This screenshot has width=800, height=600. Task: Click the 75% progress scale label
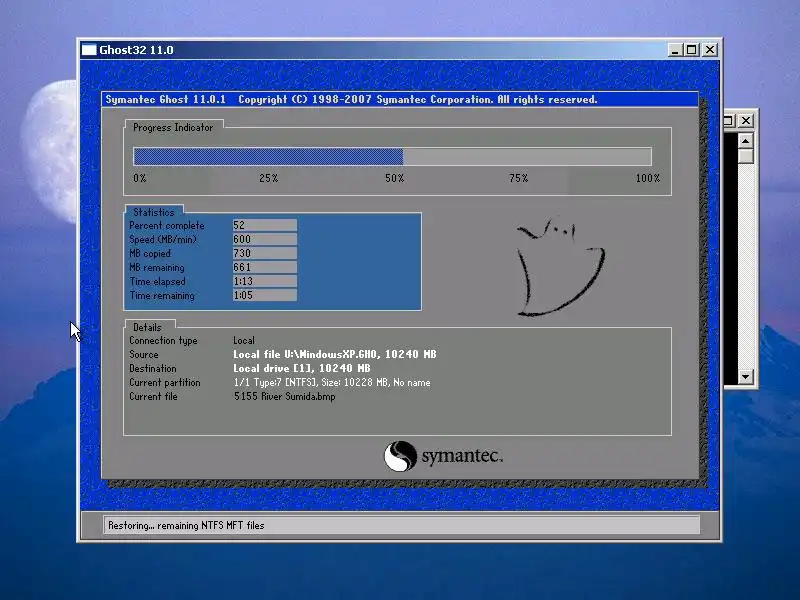click(x=518, y=178)
